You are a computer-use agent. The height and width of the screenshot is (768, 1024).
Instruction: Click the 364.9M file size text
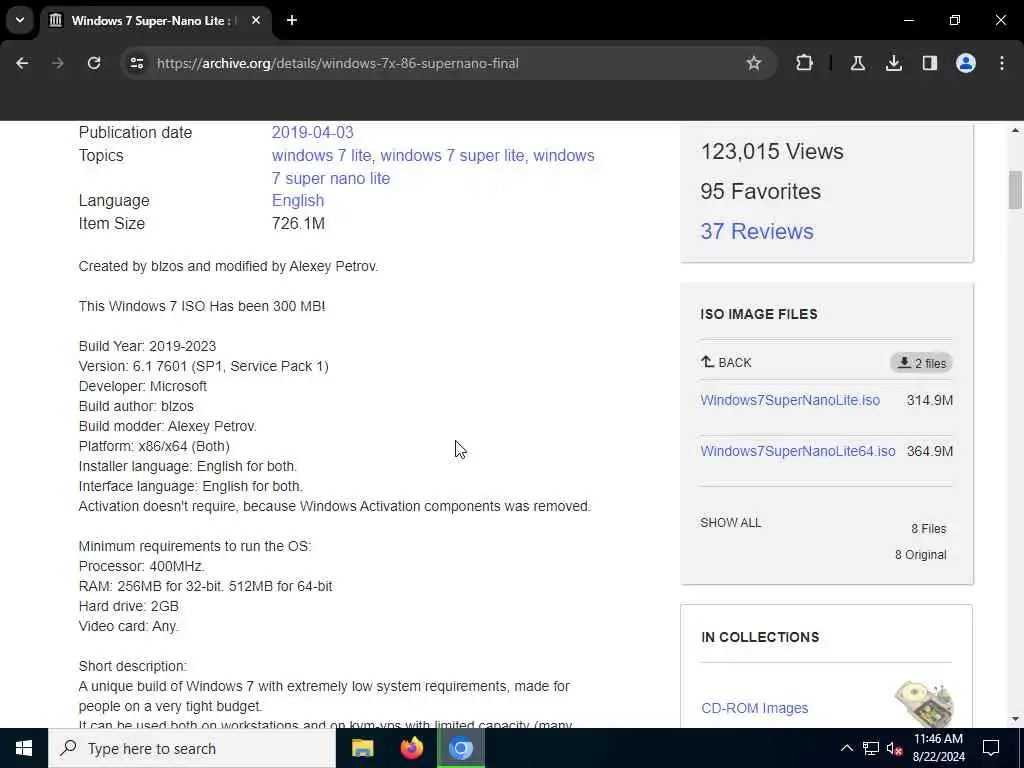coord(929,451)
